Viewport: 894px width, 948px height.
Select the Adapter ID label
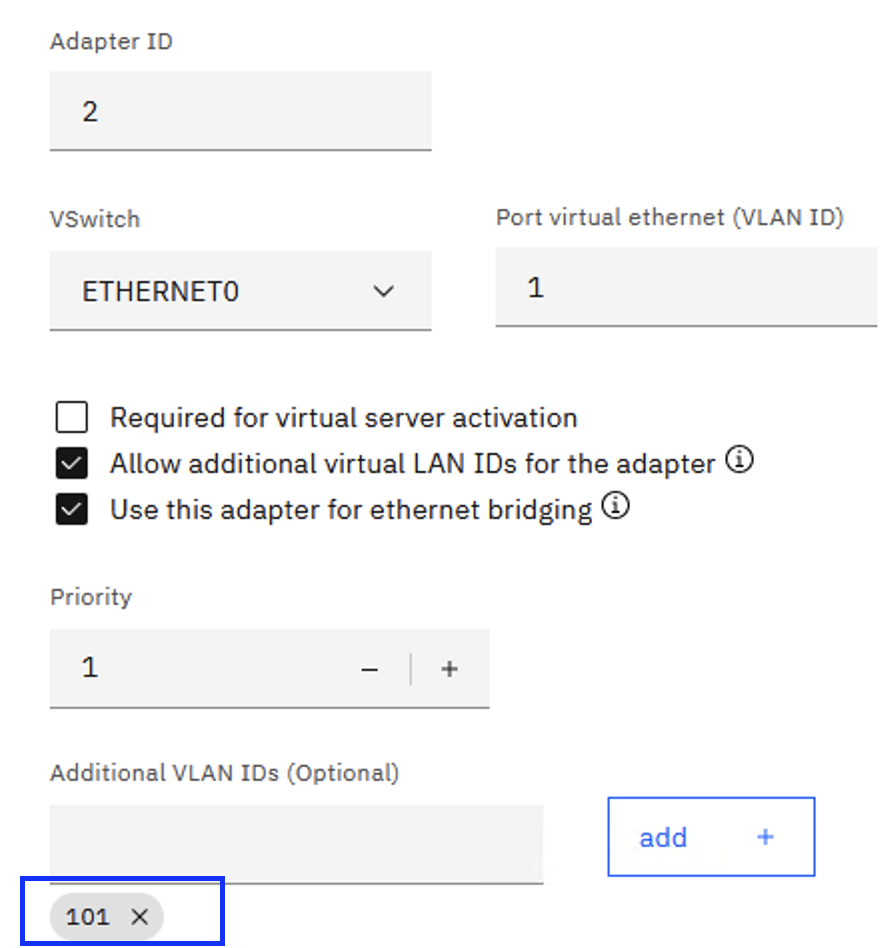coord(111,41)
